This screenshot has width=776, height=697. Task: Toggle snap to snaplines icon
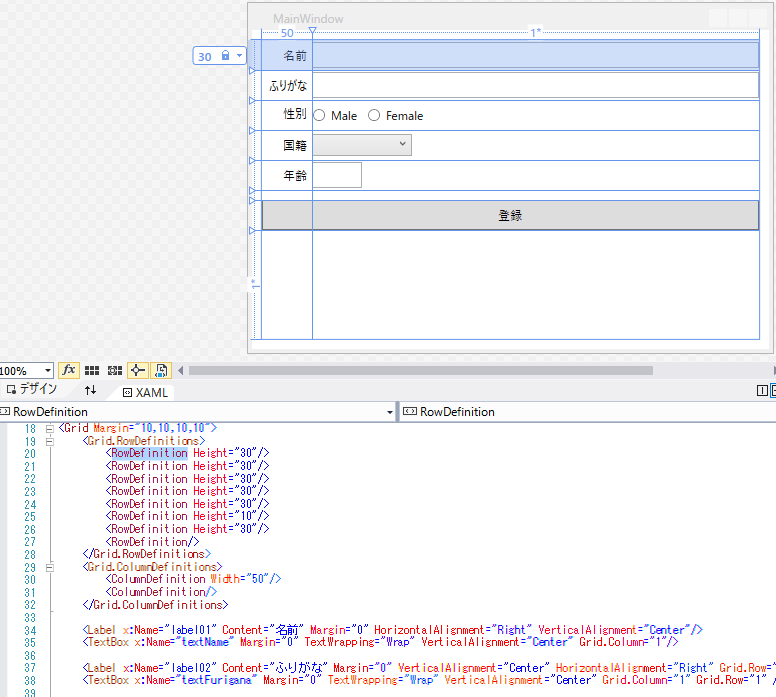138,370
